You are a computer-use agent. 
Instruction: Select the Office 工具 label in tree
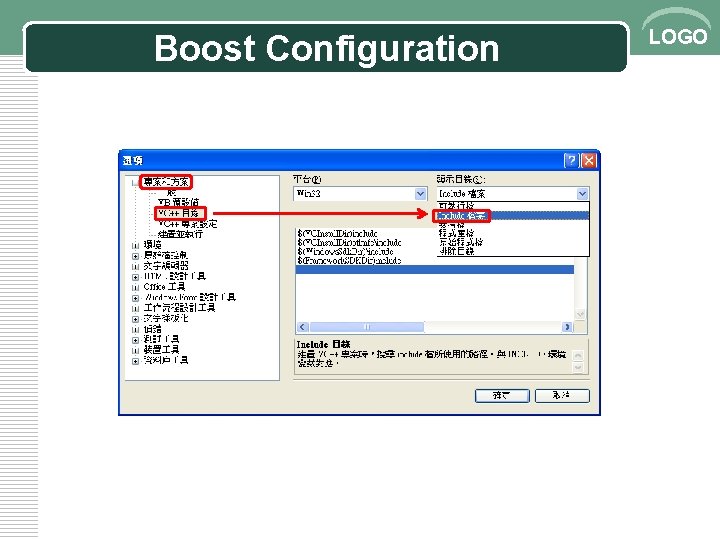point(164,287)
